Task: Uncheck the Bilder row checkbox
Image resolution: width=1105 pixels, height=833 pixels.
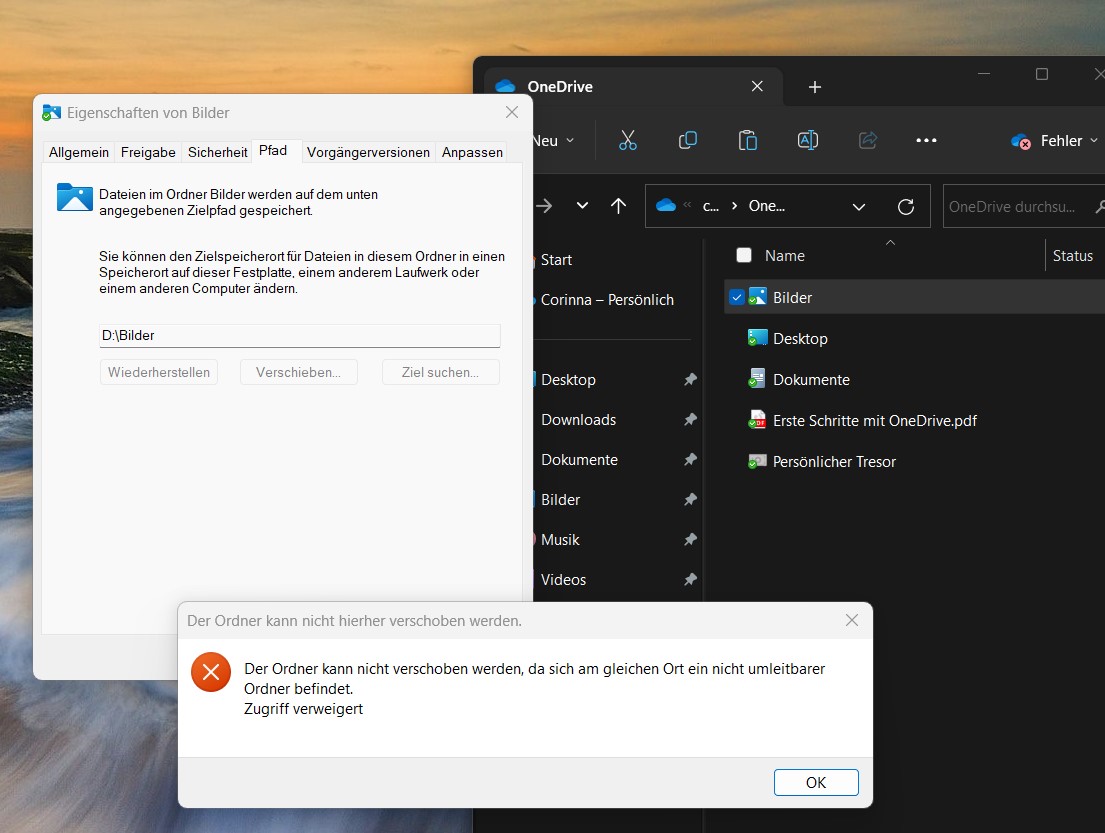Action: click(736, 297)
